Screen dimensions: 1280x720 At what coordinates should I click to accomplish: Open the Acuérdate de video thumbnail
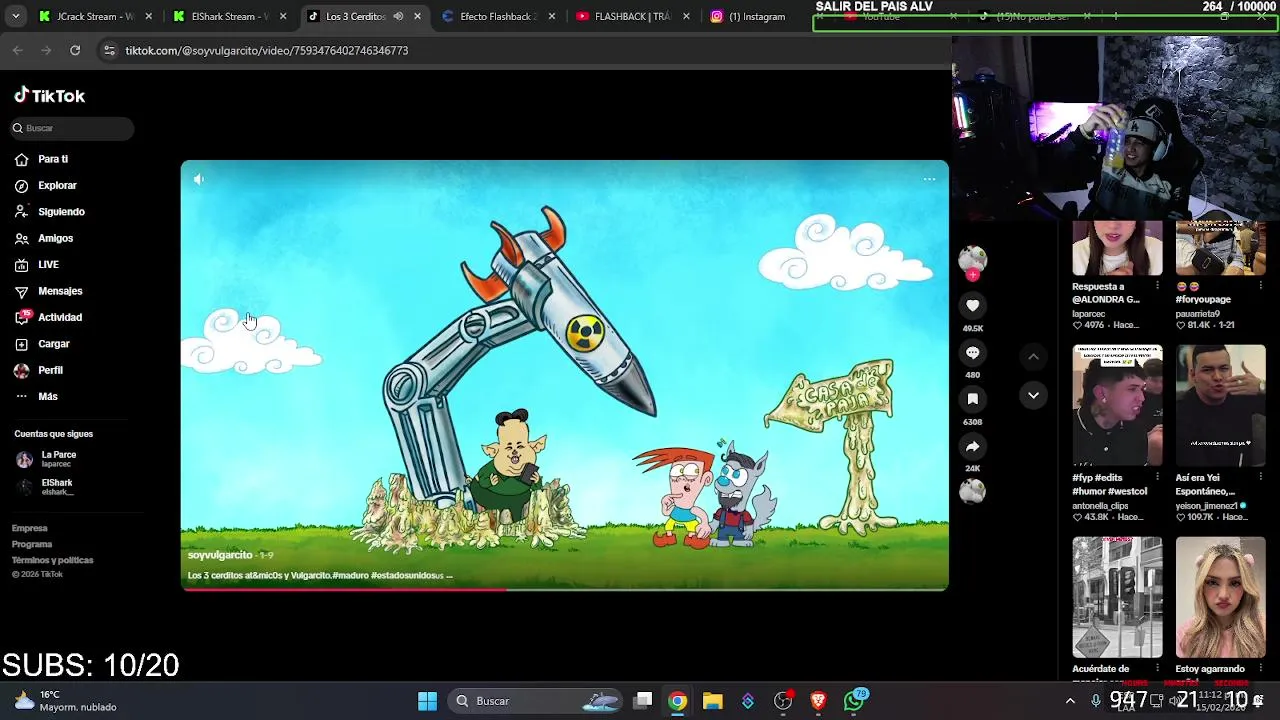tap(1117, 597)
